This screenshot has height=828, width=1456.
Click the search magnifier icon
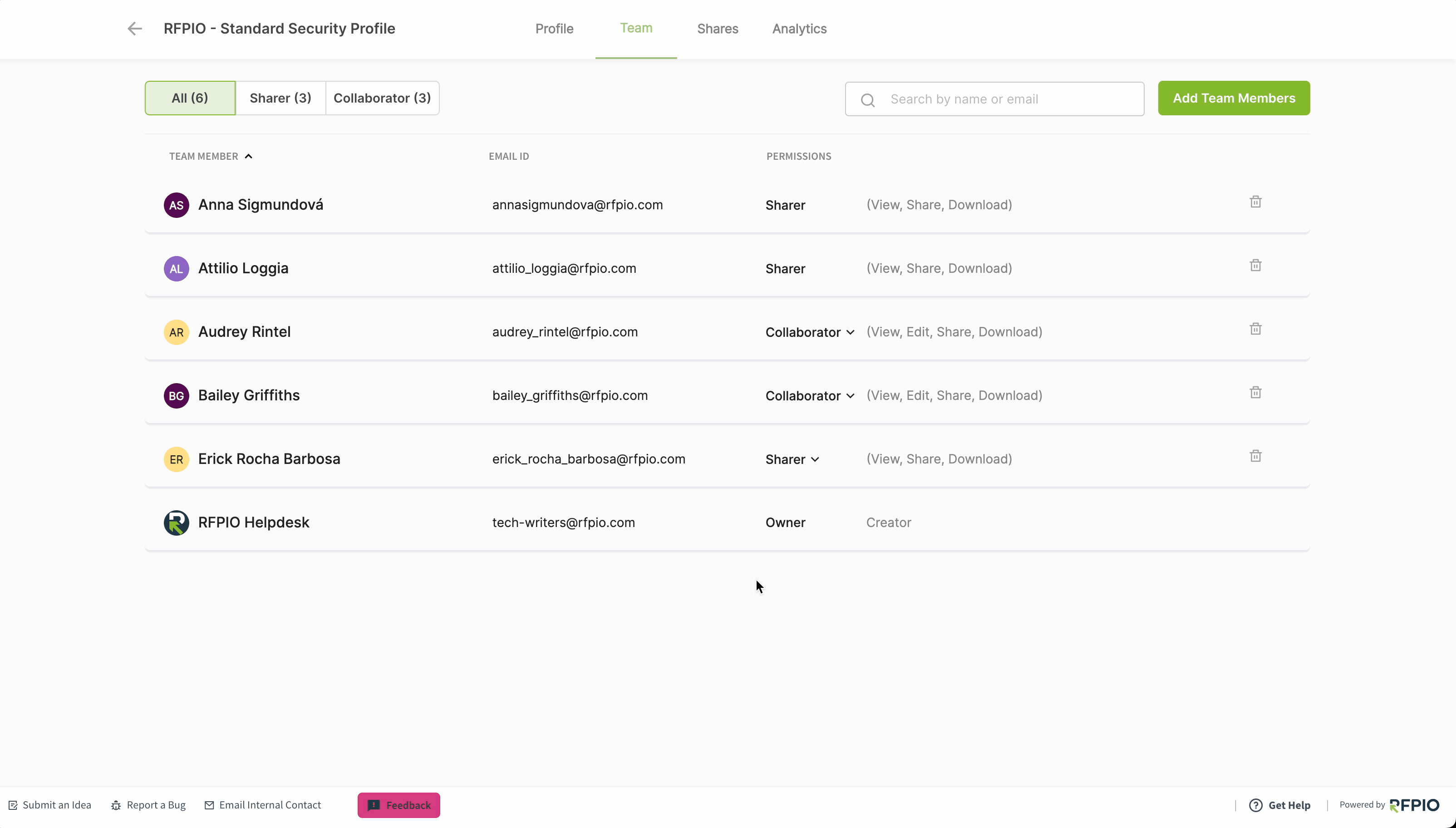click(x=868, y=100)
